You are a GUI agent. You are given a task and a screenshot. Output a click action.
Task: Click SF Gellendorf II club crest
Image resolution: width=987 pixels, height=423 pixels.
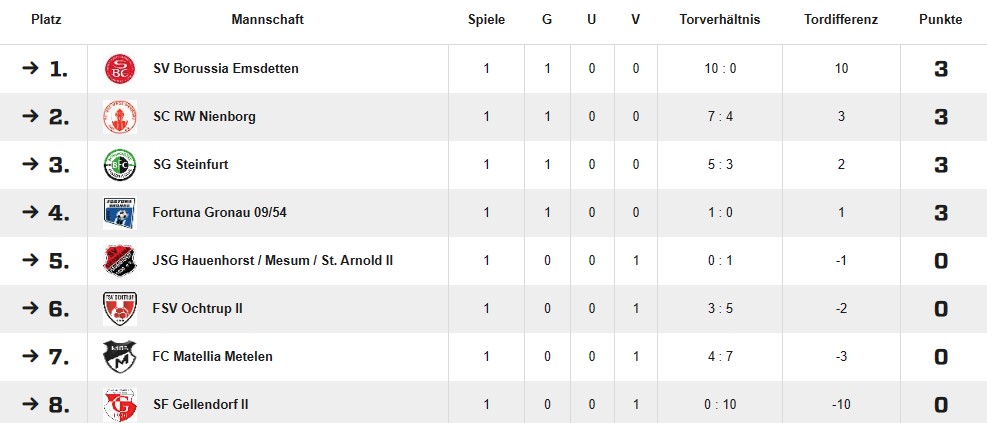(120, 404)
